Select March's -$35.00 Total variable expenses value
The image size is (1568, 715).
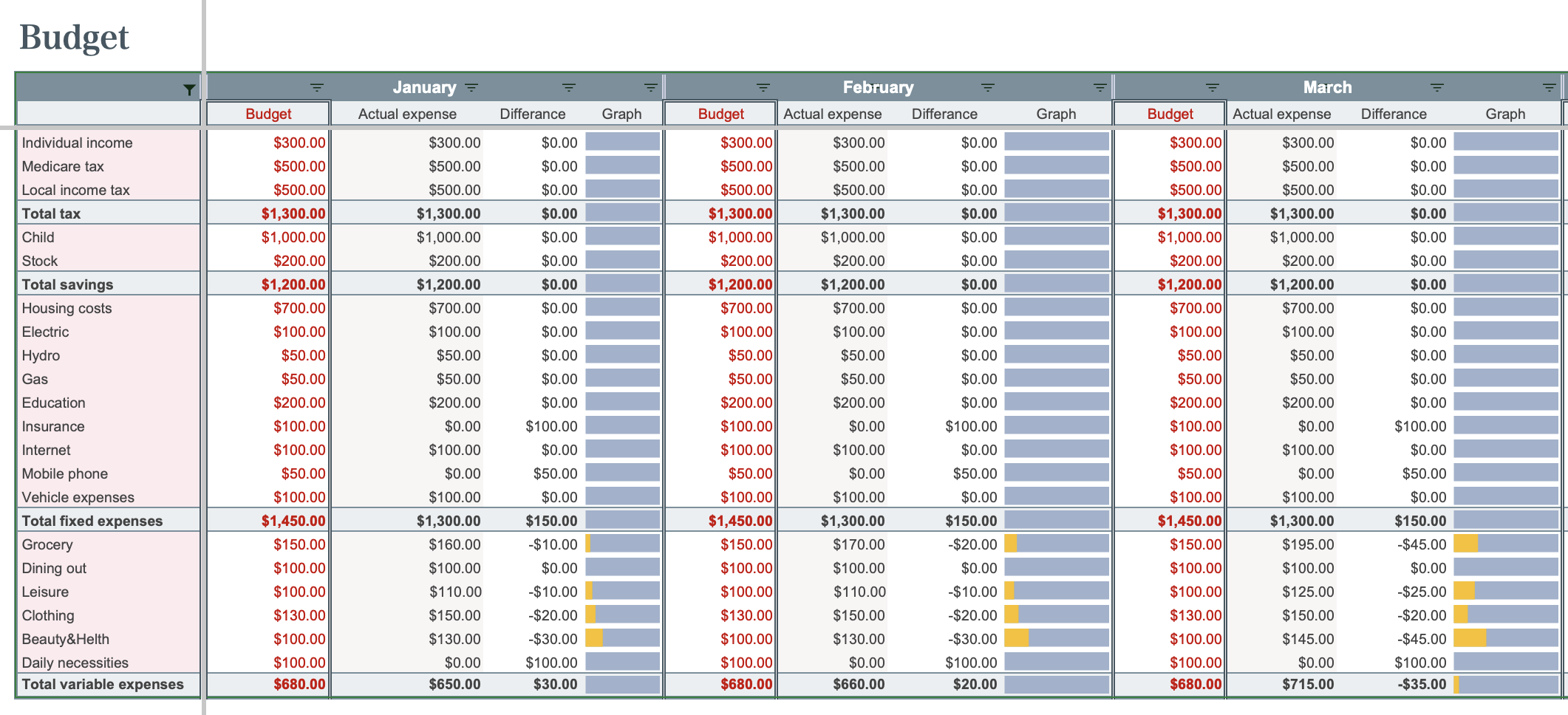(1417, 684)
